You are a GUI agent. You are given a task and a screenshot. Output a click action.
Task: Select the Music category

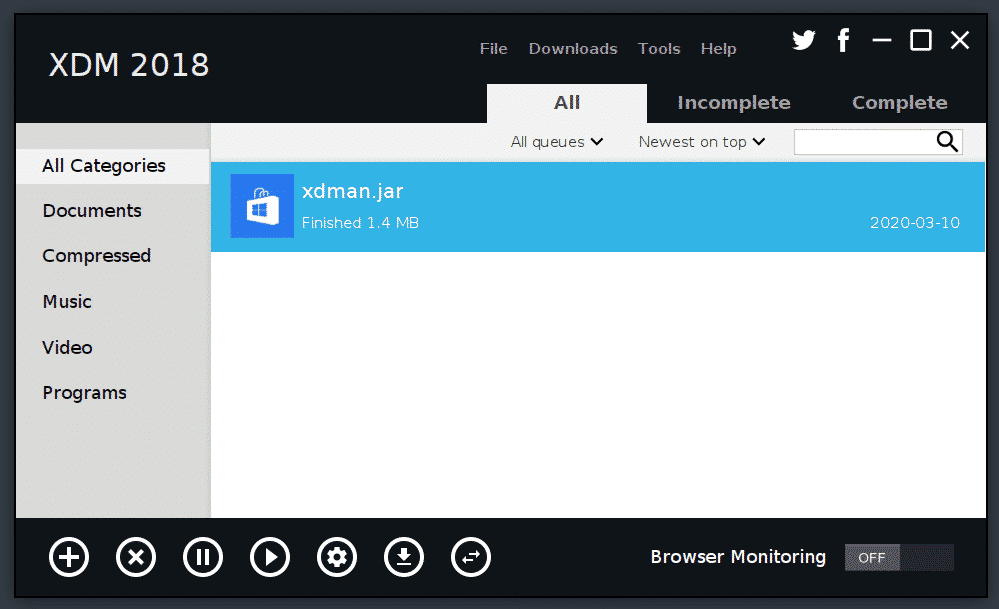tap(67, 301)
